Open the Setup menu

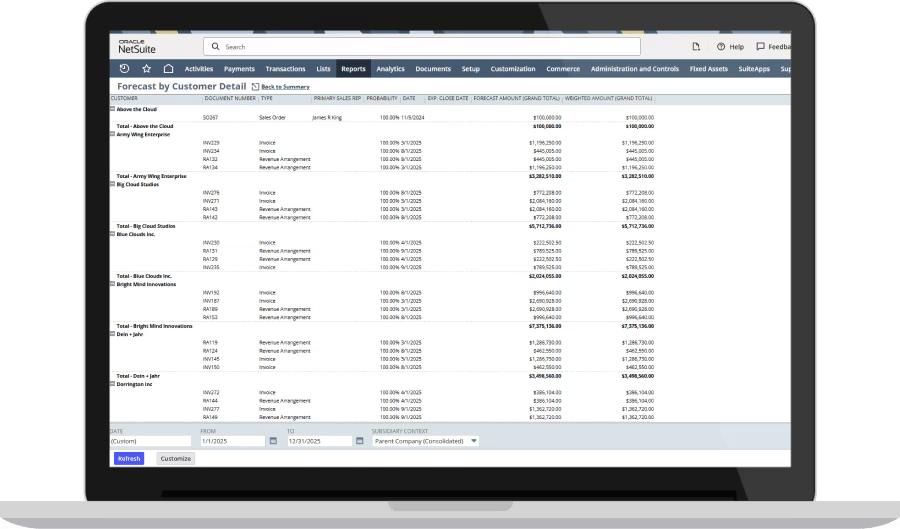click(x=471, y=69)
